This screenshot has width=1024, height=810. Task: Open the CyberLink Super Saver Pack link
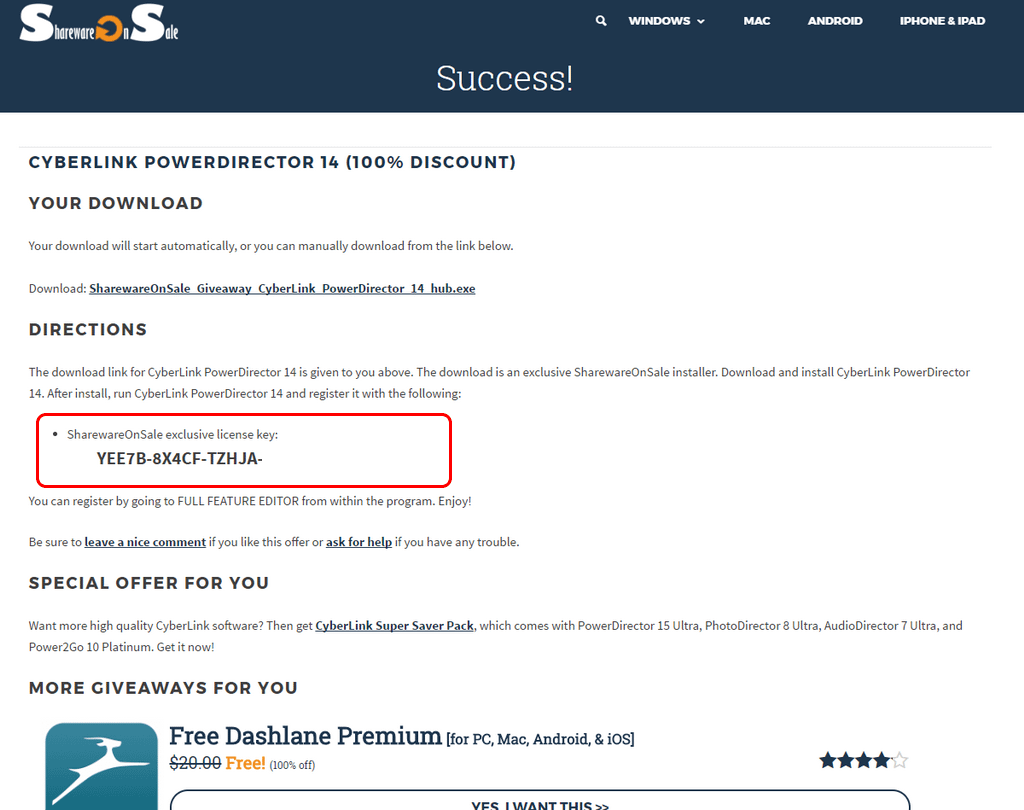click(x=394, y=626)
